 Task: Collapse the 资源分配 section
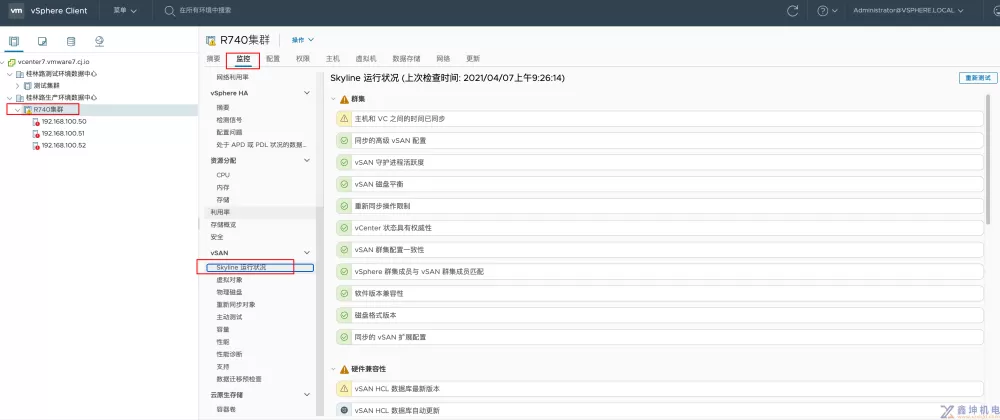[307, 161]
